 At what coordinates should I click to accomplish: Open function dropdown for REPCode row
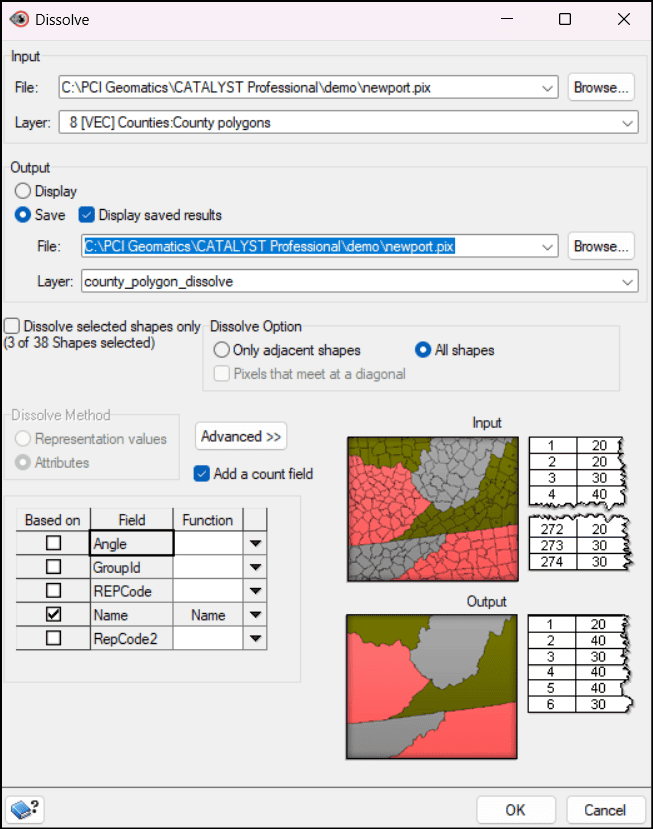(255, 591)
